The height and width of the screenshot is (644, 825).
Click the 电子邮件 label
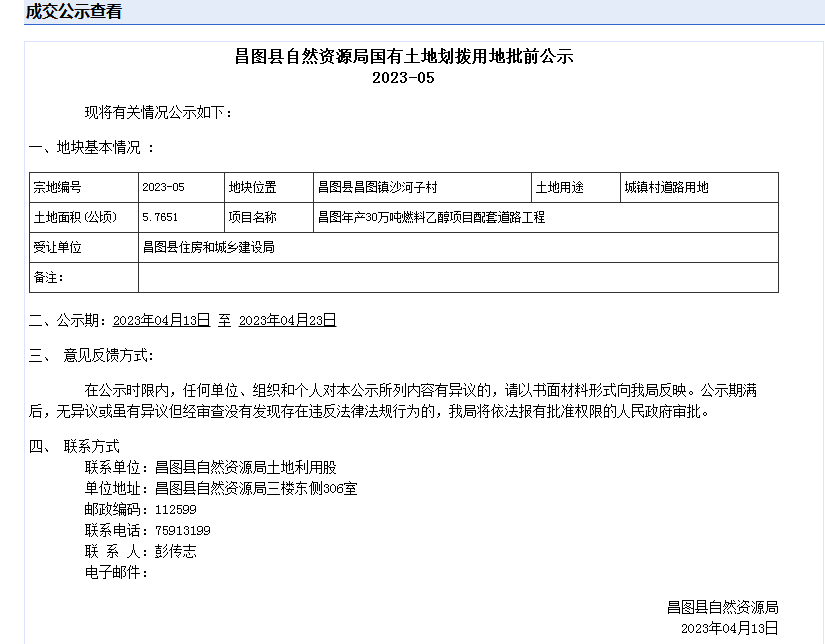[116, 572]
